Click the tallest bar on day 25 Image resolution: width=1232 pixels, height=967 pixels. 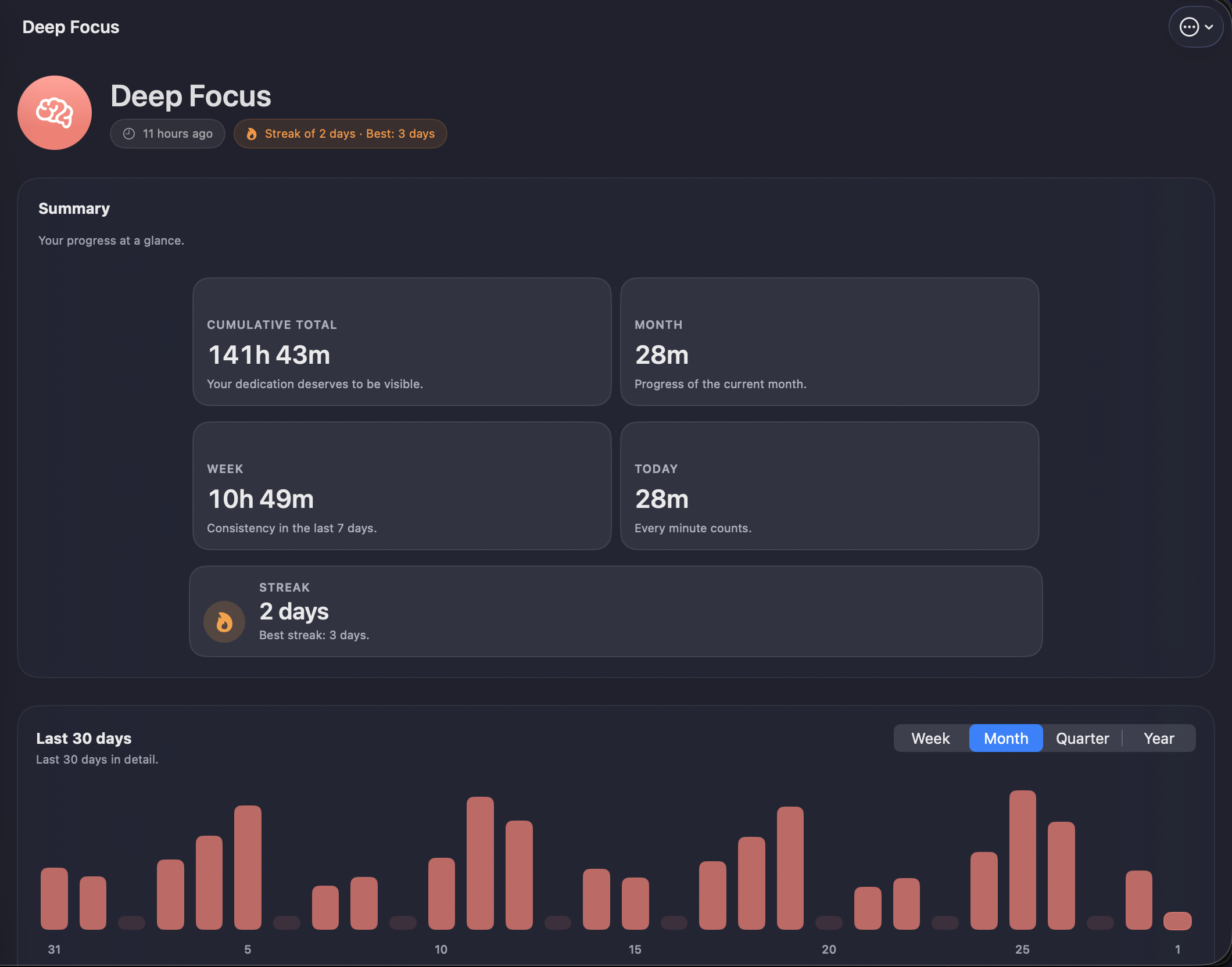pyautogui.click(x=1023, y=860)
